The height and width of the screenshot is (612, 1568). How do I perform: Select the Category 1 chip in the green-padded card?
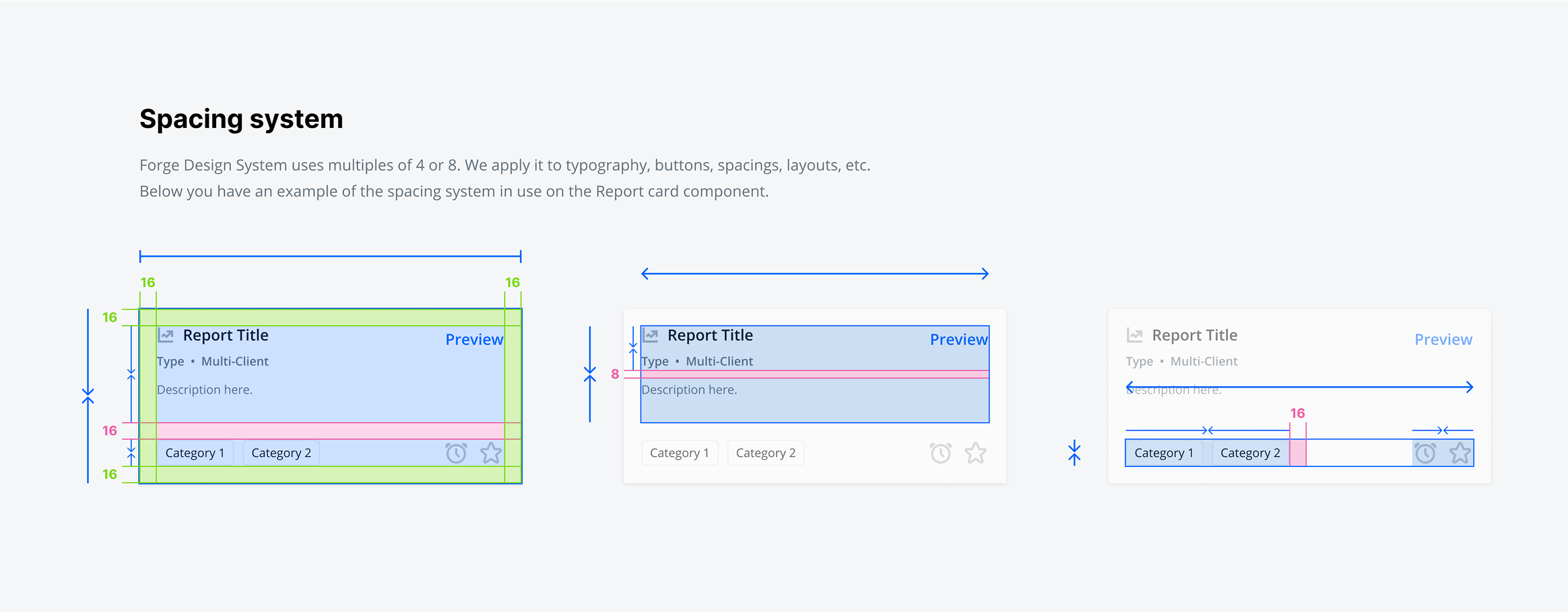195,453
